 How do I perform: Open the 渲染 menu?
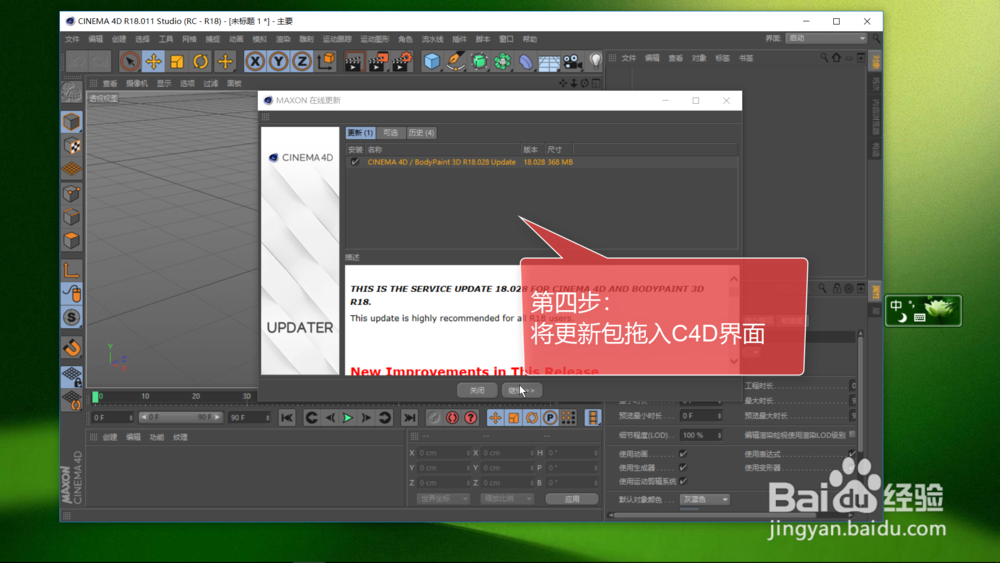click(283, 40)
